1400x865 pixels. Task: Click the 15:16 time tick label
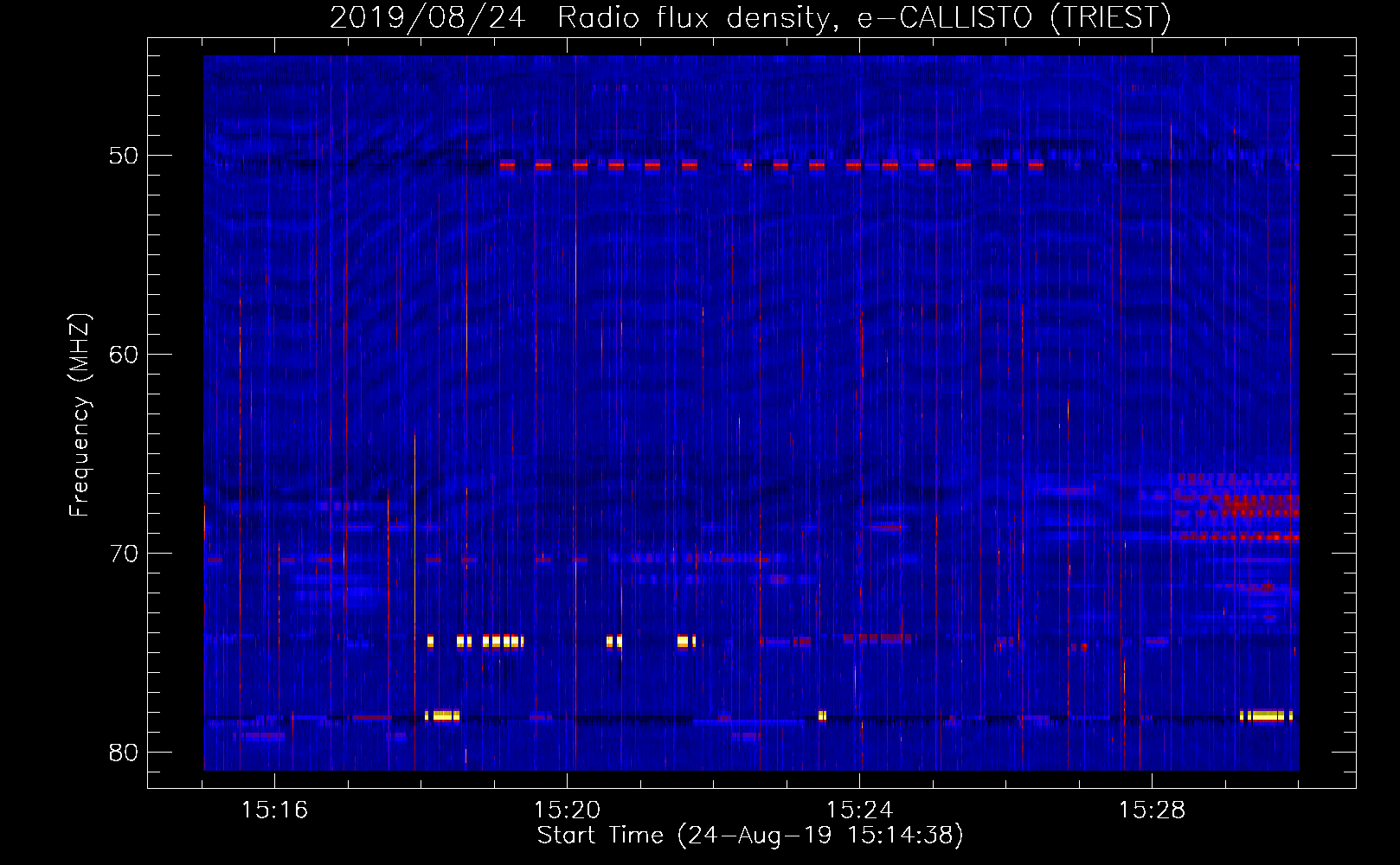tap(275, 811)
